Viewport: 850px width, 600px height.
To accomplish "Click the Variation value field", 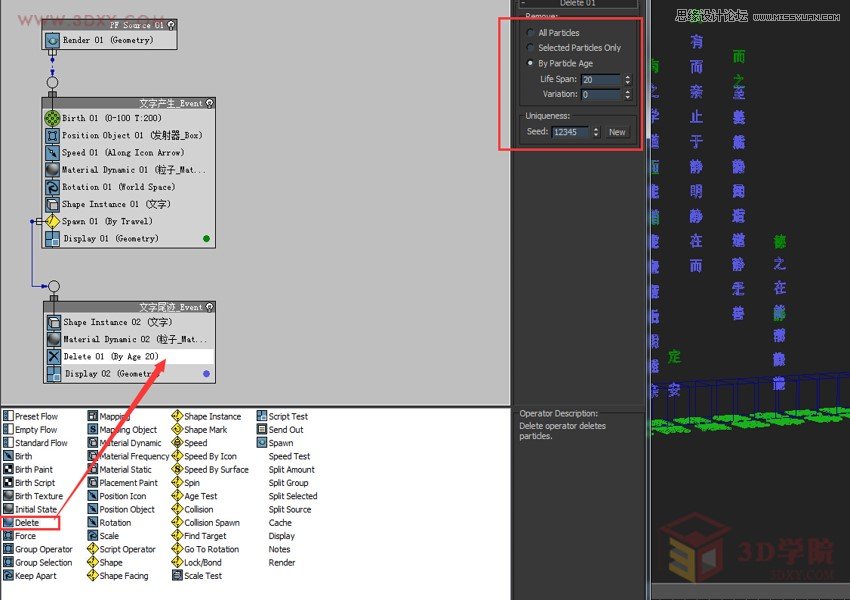I will tap(601, 94).
